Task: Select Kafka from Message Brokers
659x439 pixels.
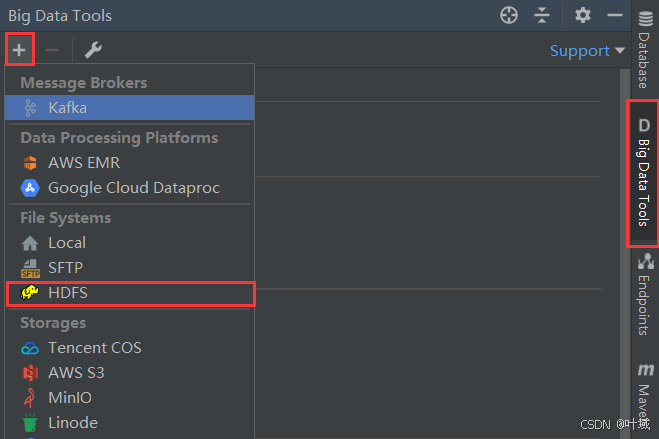Action: (67, 107)
